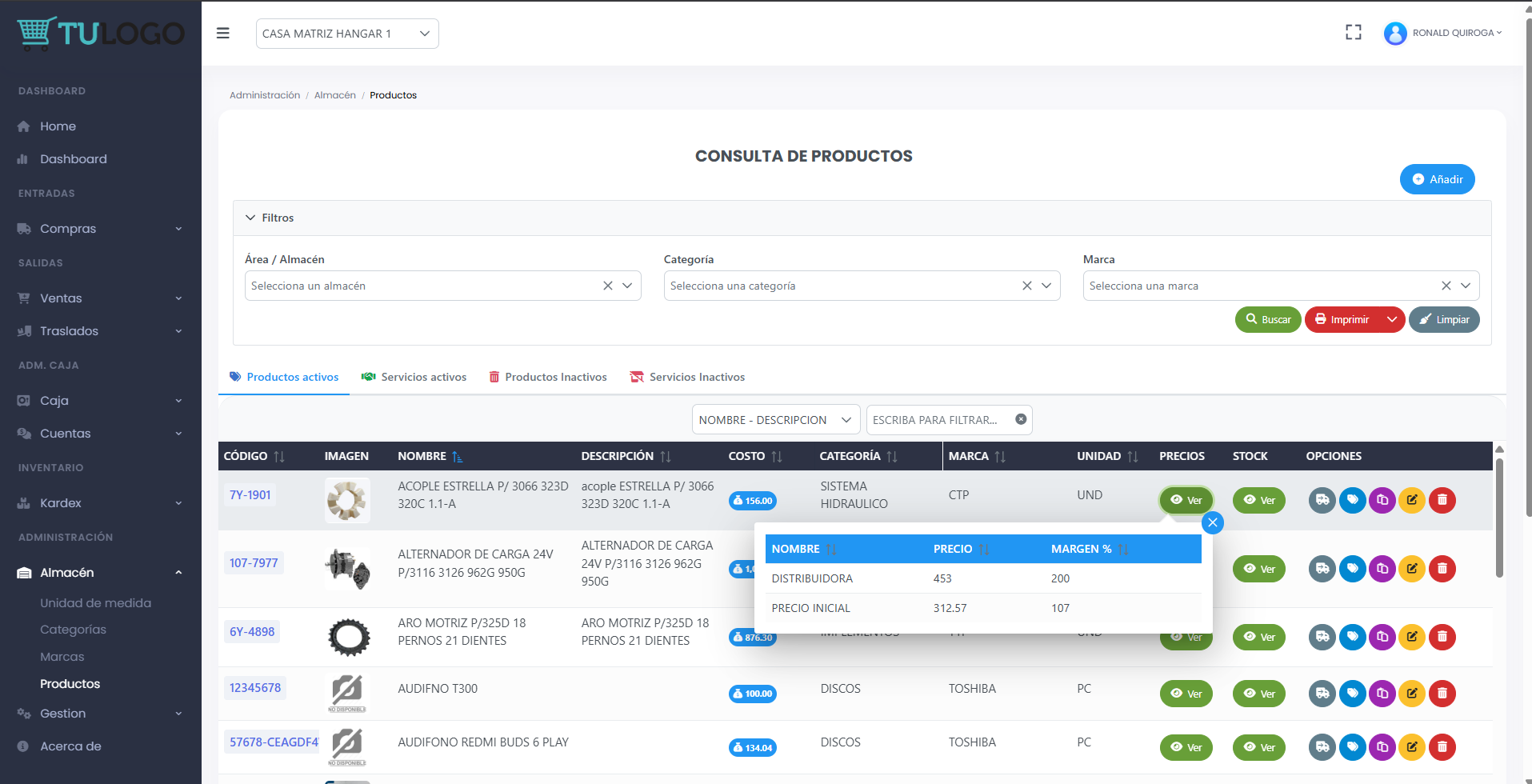Click yellow edit icon for AUDIFNO T300
1532x784 pixels.
tap(1411, 694)
